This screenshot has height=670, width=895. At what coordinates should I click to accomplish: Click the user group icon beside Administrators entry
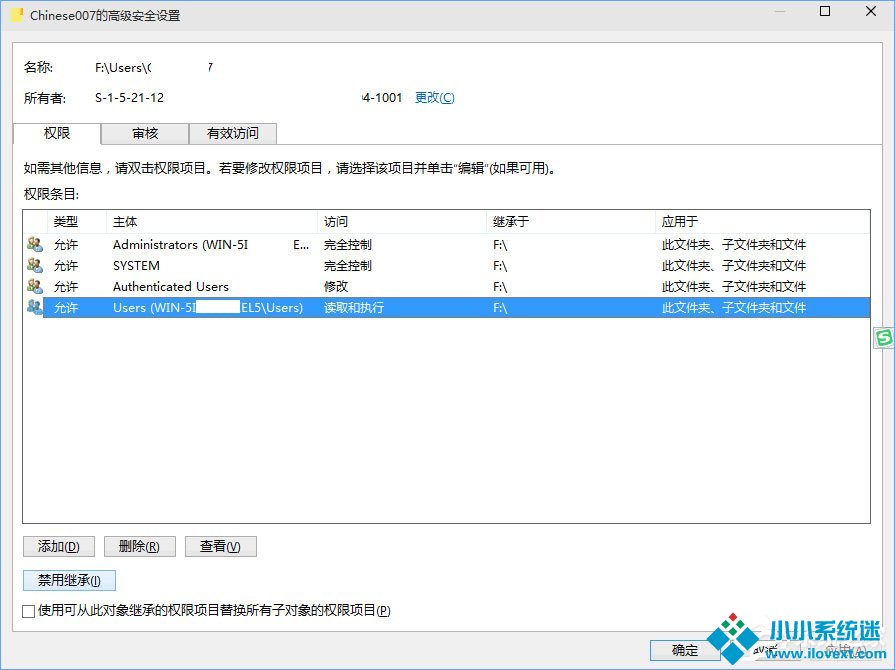35,244
